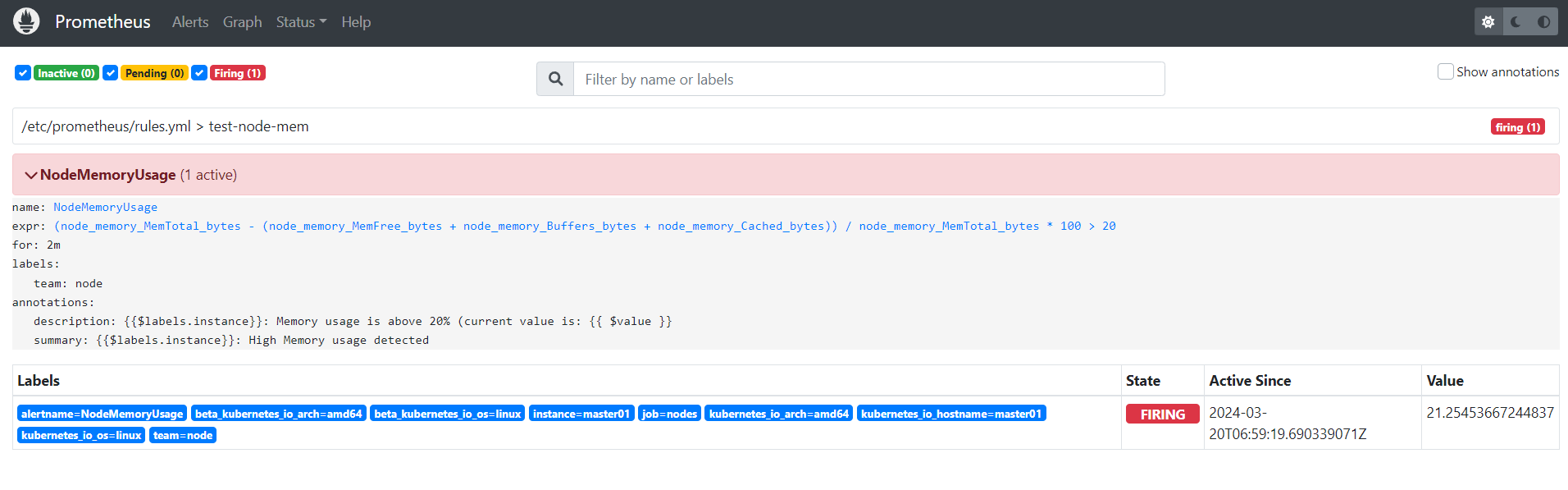Click the Prometheus brand title
Screen dimensions: 1568x490
tap(103, 22)
